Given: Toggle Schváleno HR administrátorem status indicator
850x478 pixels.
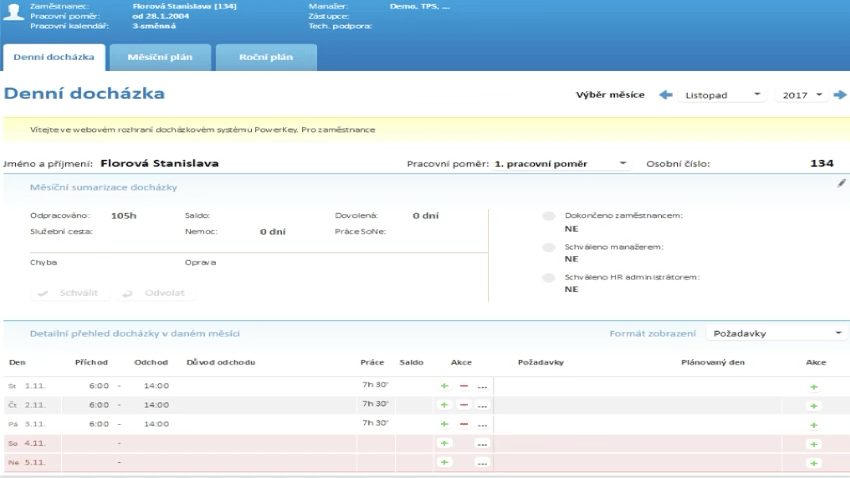Looking at the screenshot, I should (549, 277).
